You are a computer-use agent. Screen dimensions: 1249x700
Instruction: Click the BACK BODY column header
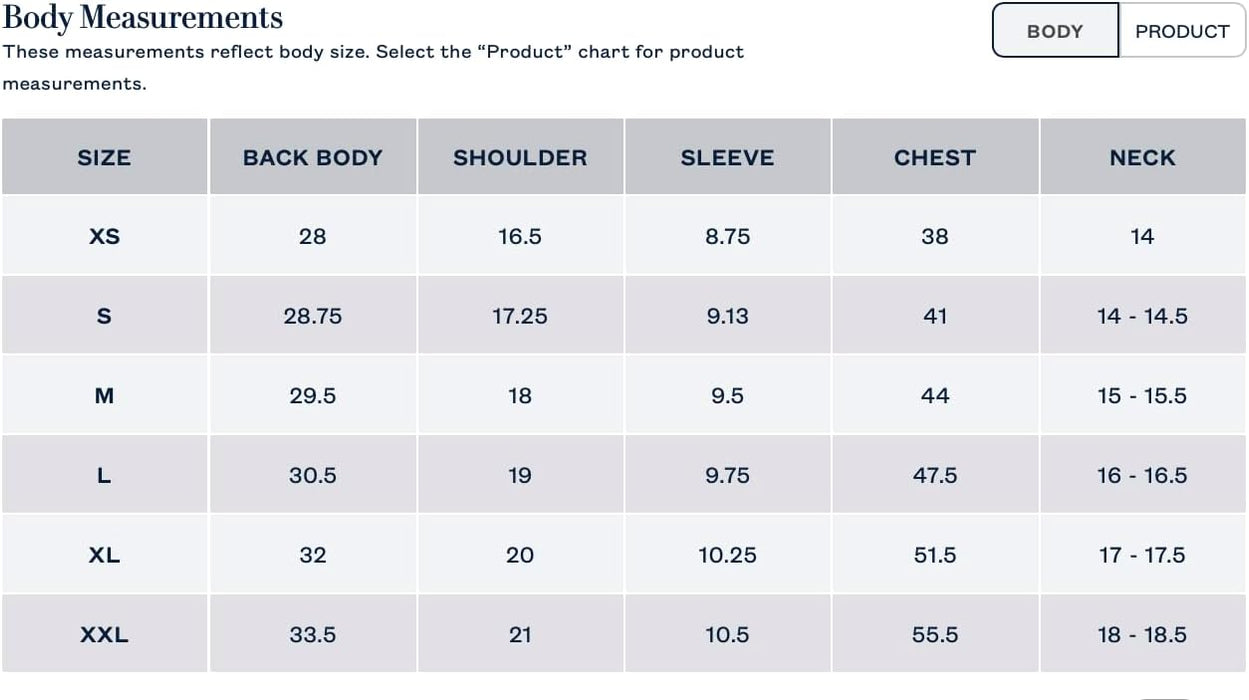[313, 158]
